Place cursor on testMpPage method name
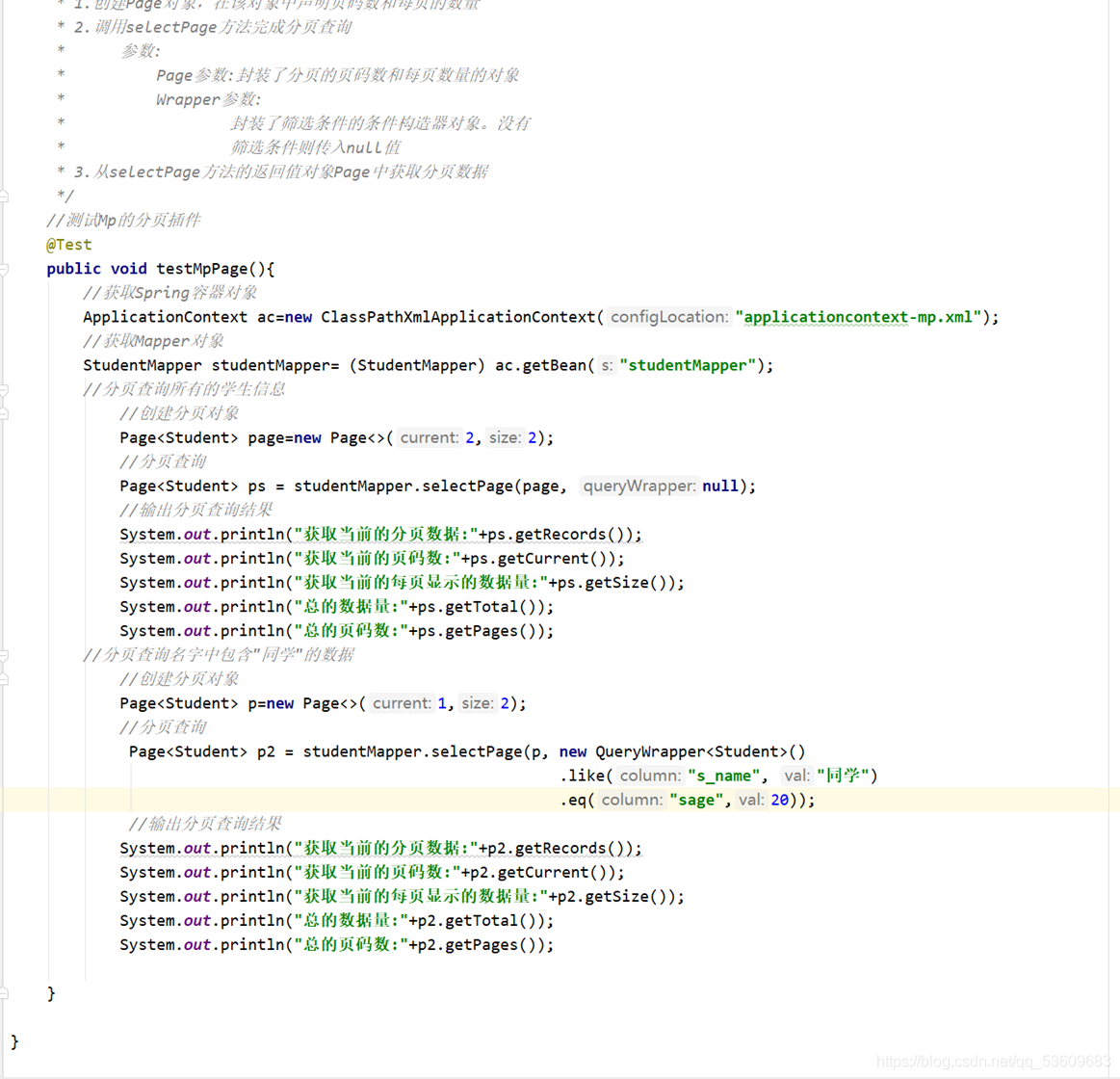The width and height of the screenshot is (1120, 1079). 201,269
